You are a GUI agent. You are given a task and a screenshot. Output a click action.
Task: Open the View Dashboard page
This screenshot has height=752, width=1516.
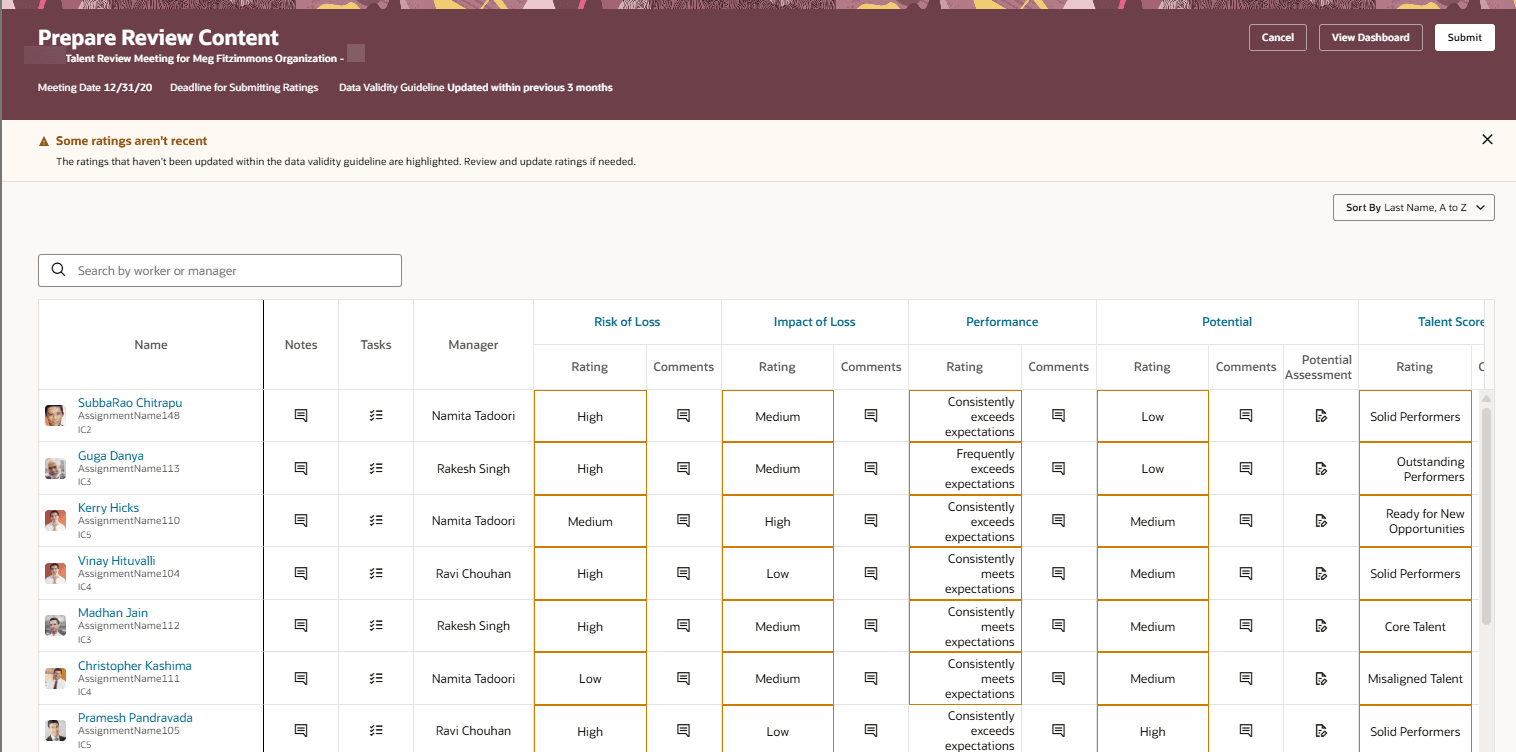click(x=1370, y=37)
